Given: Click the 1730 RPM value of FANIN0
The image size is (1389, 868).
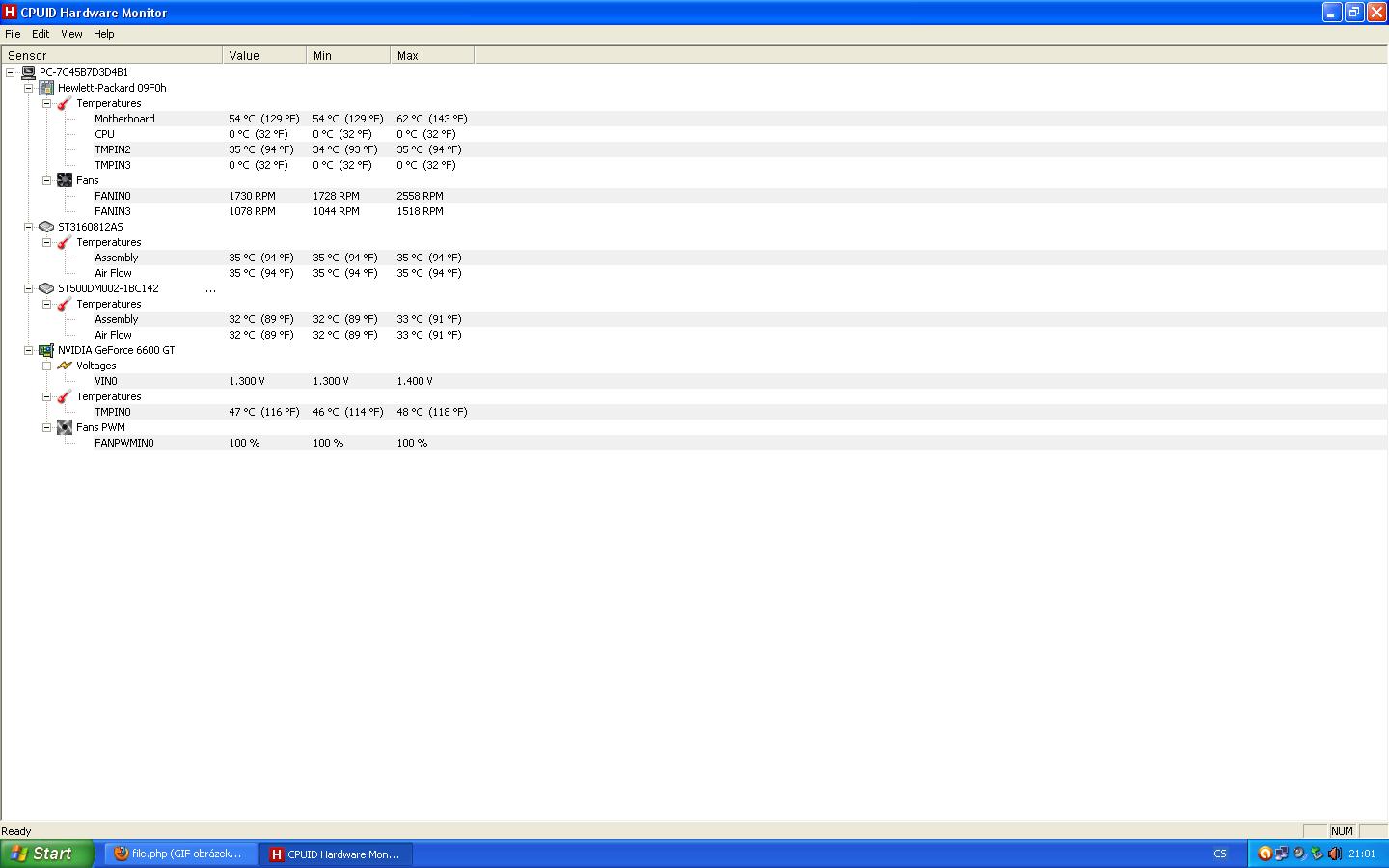Looking at the screenshot, I should pyautogui.click(x=252, y=196).
